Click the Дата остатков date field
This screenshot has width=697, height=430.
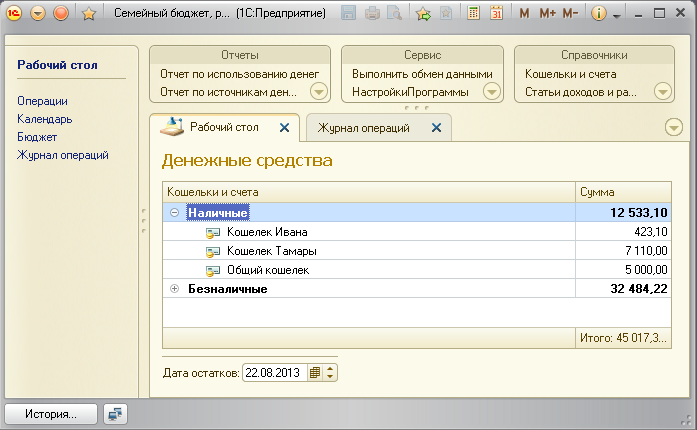tap(275, 373)
